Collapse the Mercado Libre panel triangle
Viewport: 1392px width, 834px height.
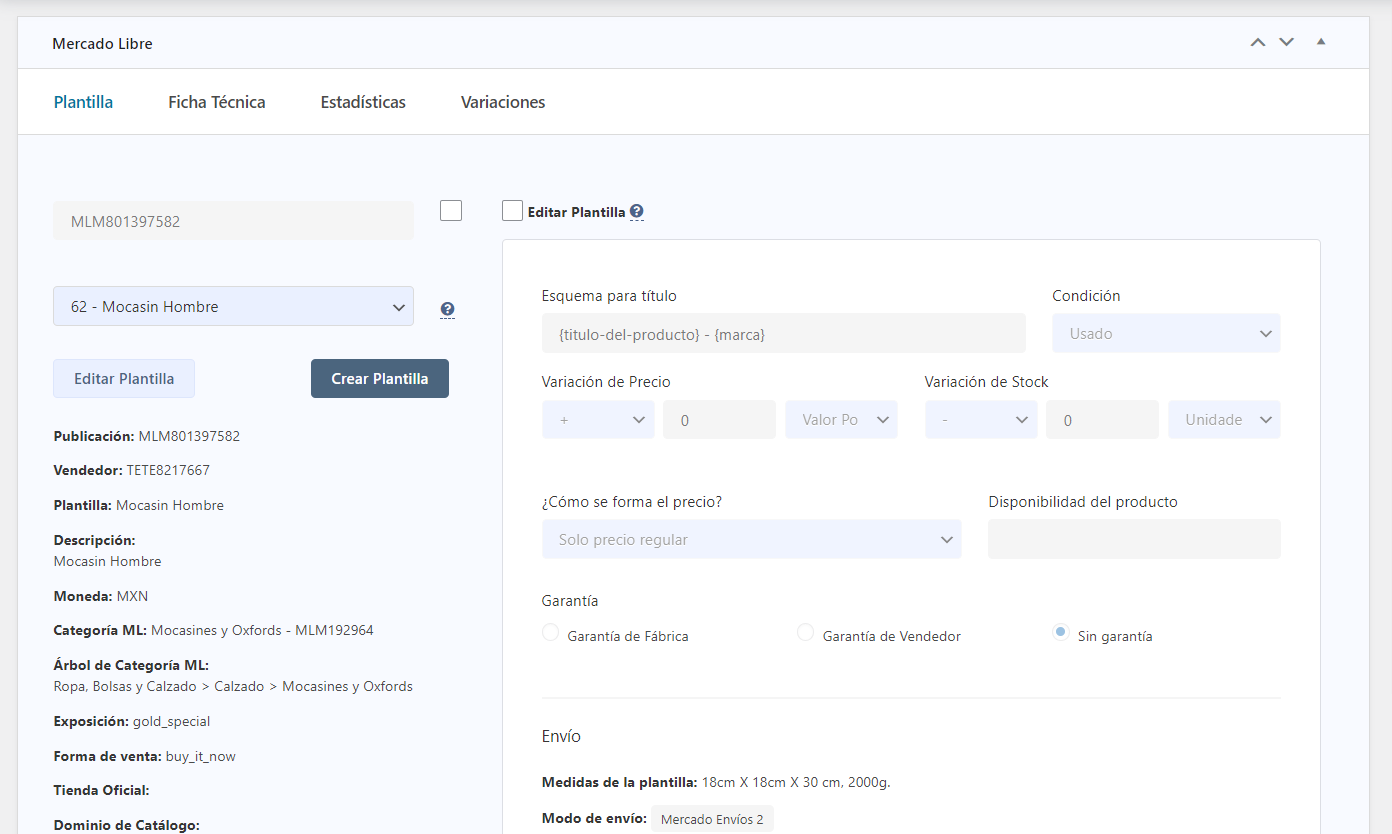pyautogui.click(x=1321, y=42)
